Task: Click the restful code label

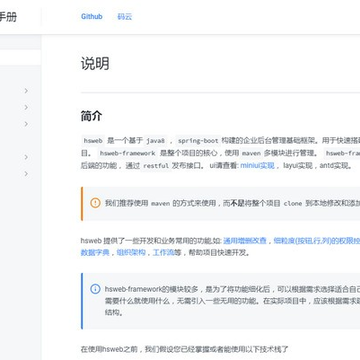Action: tap(156, 166)
